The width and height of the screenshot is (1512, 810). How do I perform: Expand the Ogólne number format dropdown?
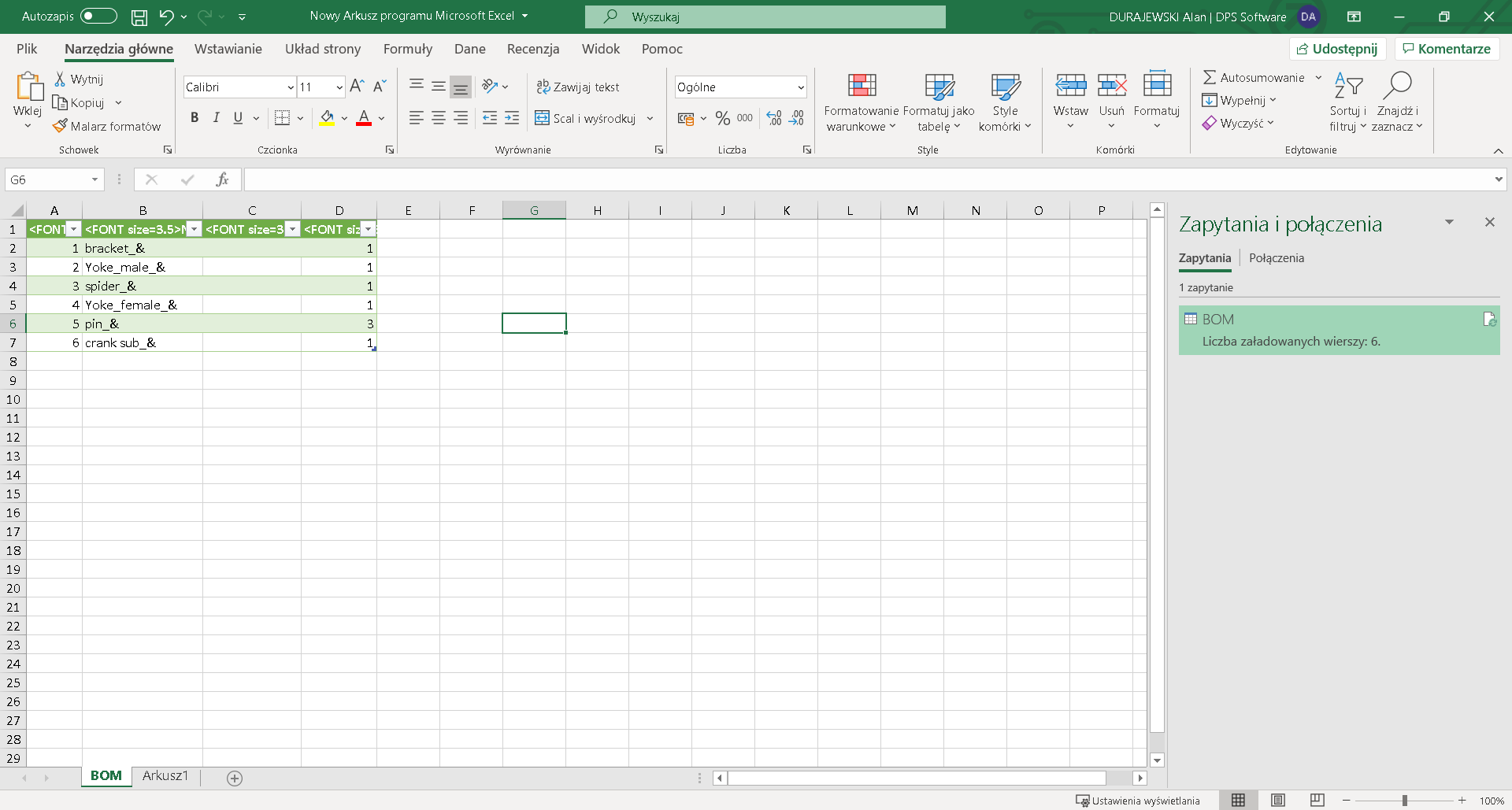(x=800, y=87)
